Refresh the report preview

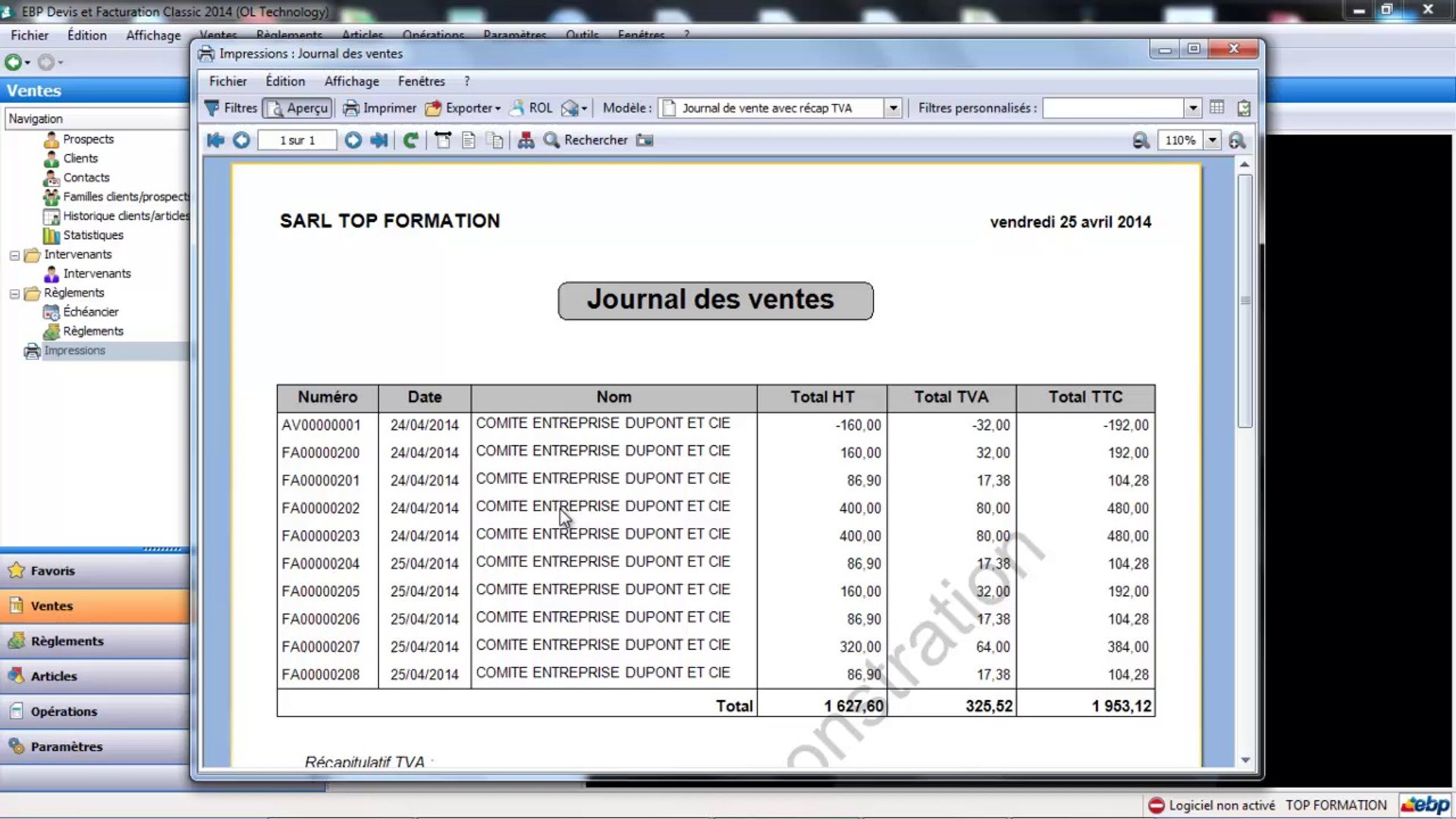pos(410,140)
